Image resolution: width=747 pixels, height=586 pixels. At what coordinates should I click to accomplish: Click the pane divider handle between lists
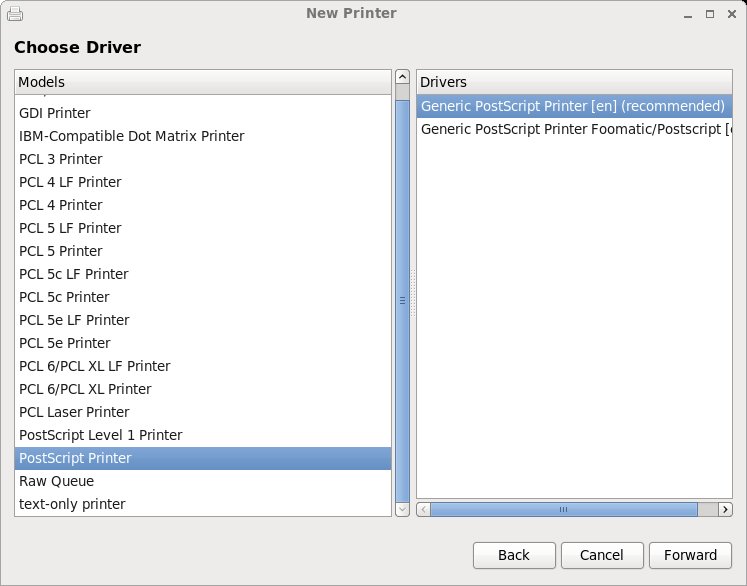click(411, 294)
